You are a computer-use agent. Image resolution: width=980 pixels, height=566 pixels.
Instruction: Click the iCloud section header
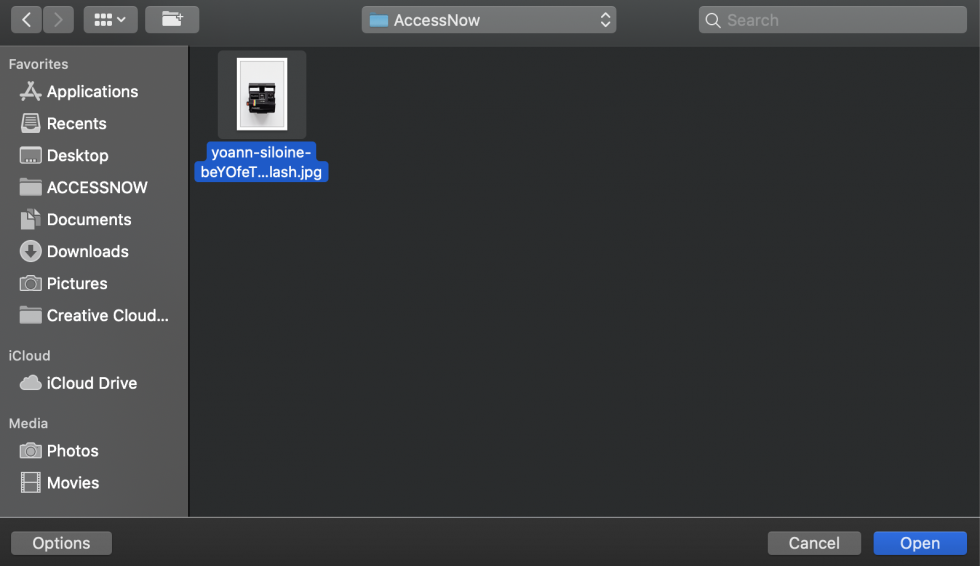(29, 355)
